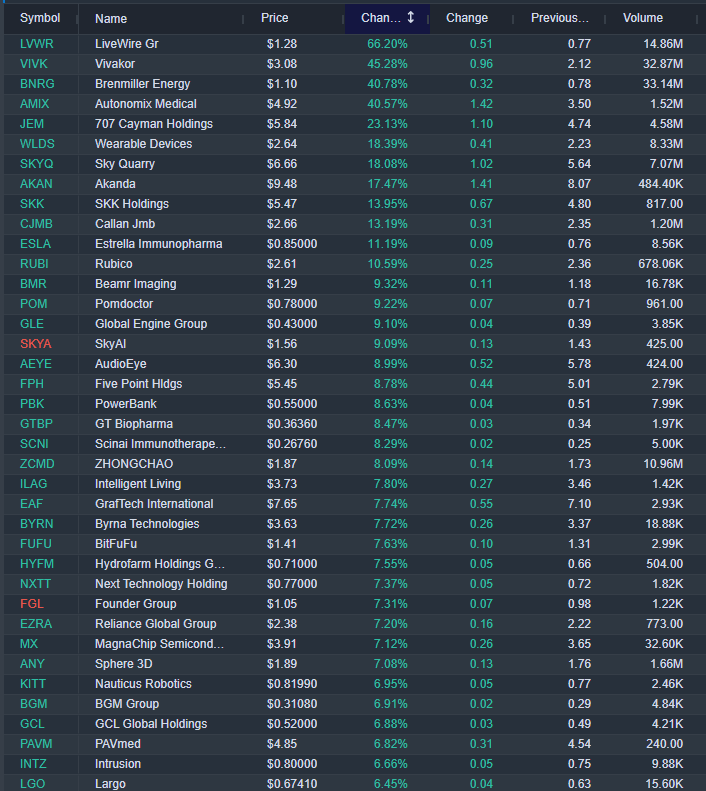Click the 7.10 previous close for GrafTech
This screenshot has height=791, width=706.
[x=579, y=504]
